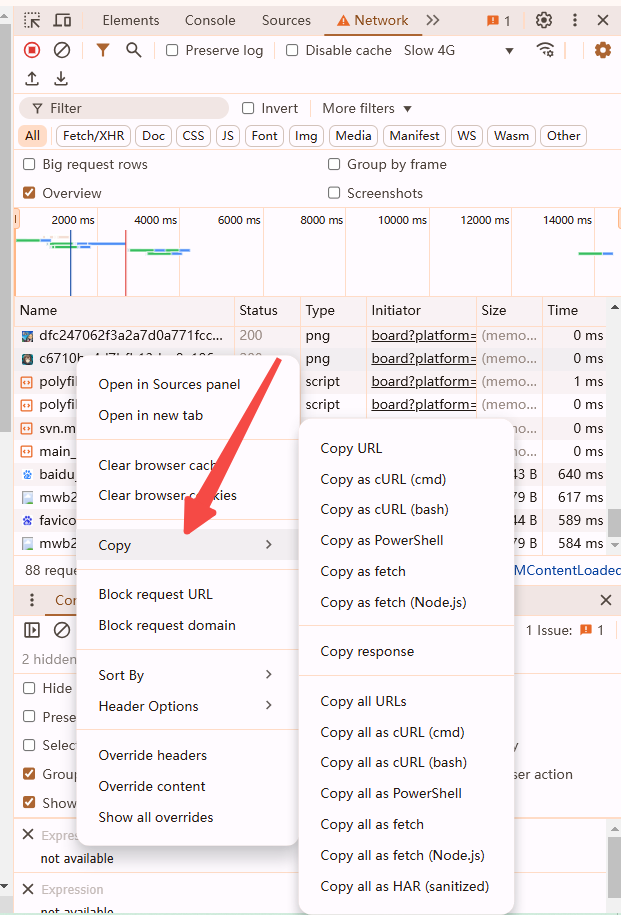Open Slow 4G throttling dropdown
This screenshot has width=621, height=915.
tap(459, 50)
